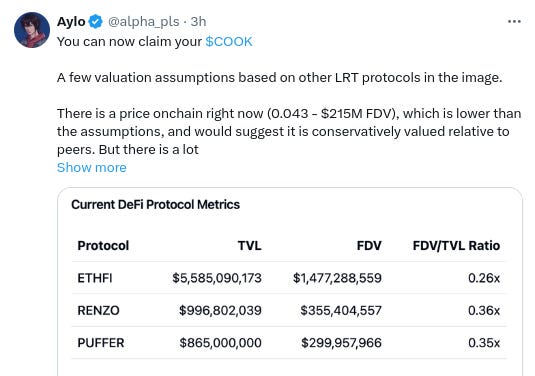Click the FDV column header
The width and height of the screenshot is (535, 376).
[x=369, y=245]
